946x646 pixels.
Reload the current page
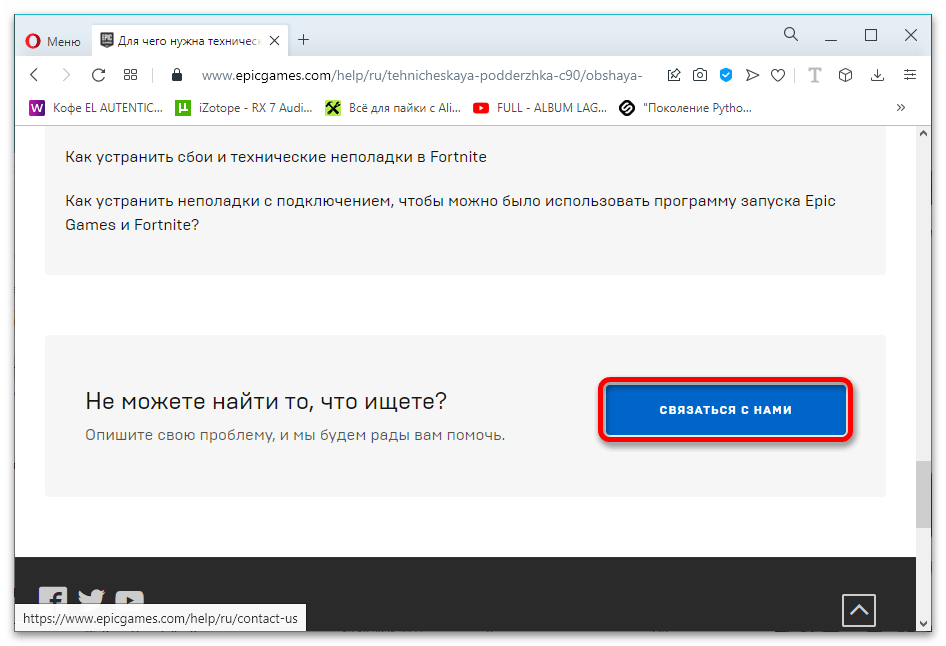click(98, 75)
